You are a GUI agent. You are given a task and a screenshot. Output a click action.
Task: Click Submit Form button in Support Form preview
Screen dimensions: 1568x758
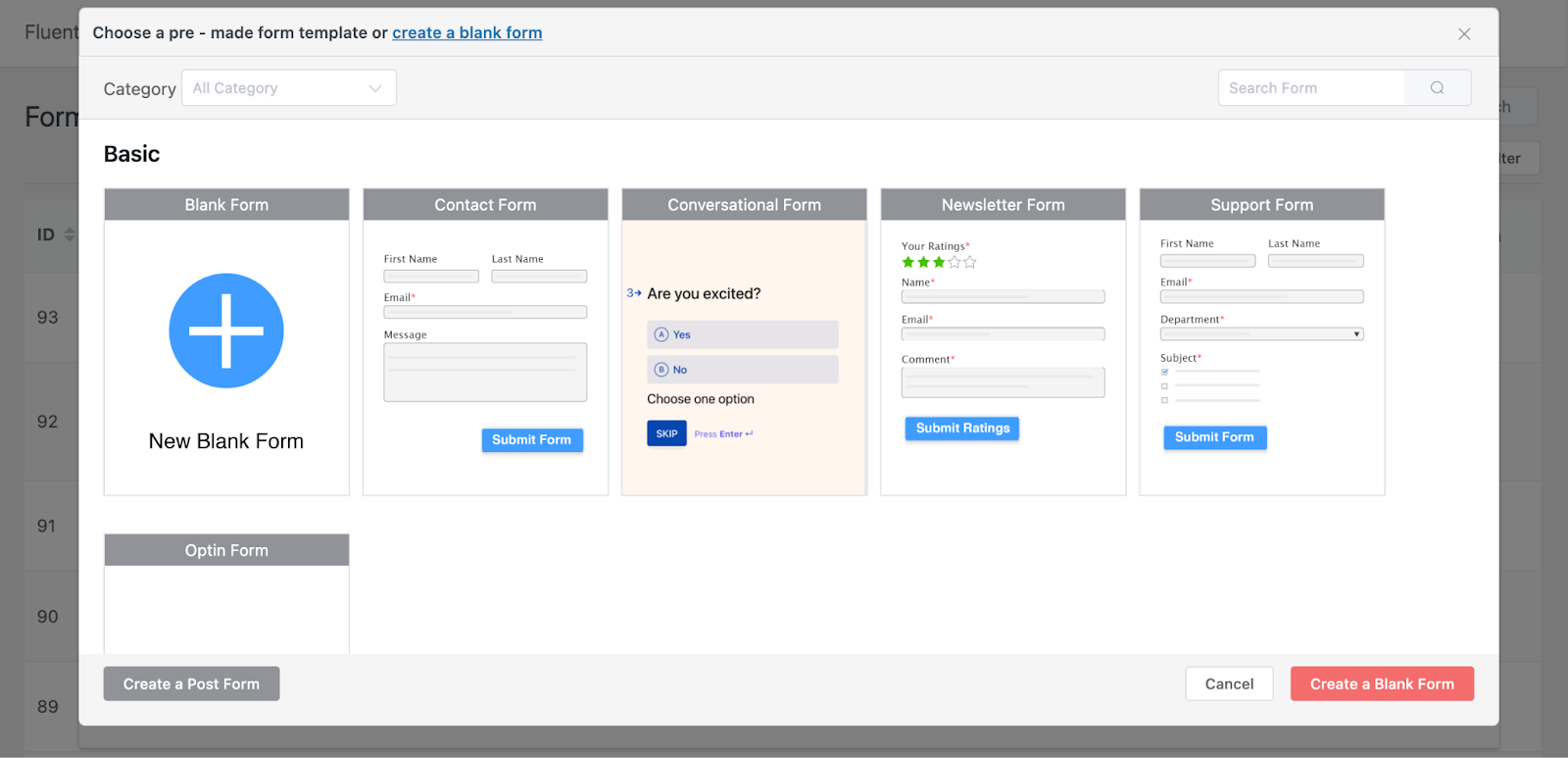coord(1215,437)
